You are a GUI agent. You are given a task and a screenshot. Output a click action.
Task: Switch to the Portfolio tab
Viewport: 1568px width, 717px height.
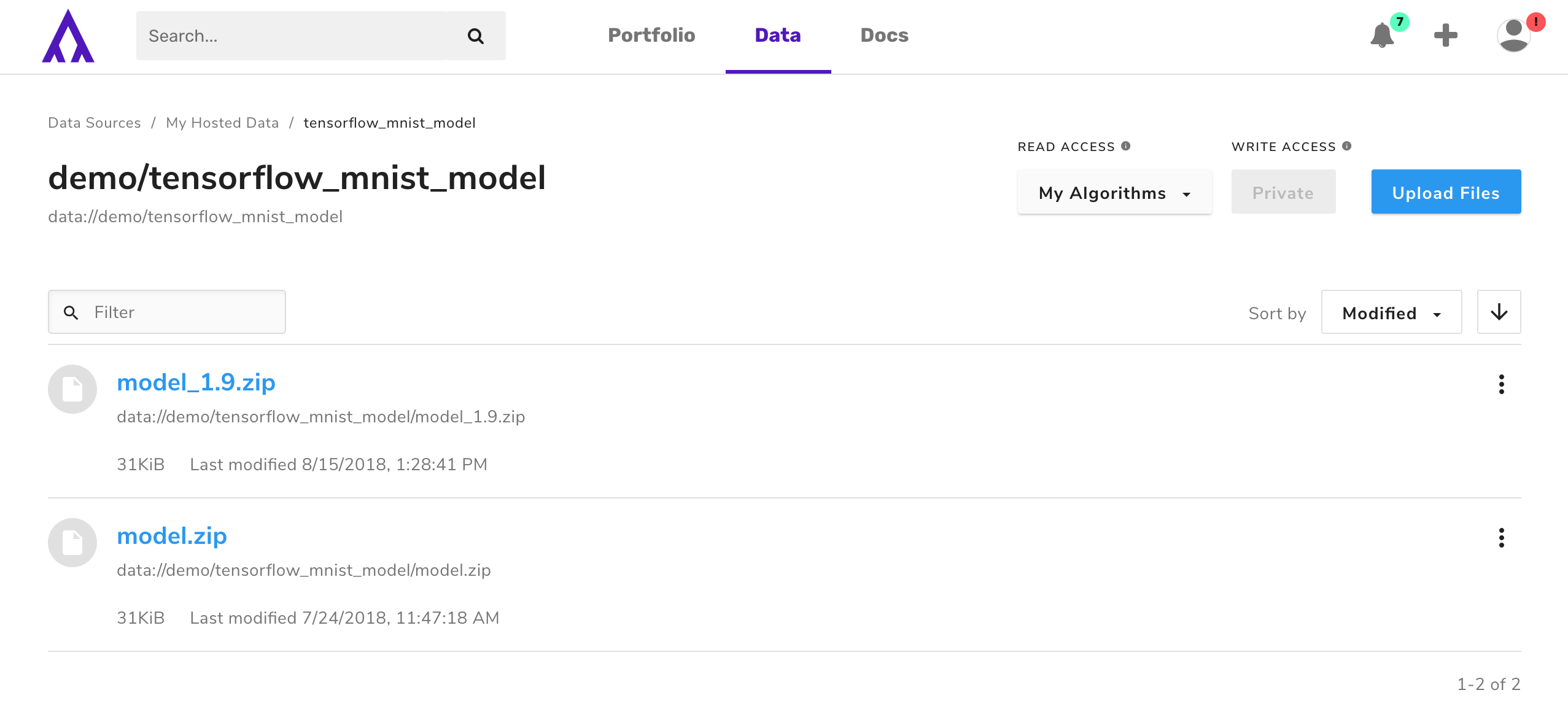click(651, 35)
